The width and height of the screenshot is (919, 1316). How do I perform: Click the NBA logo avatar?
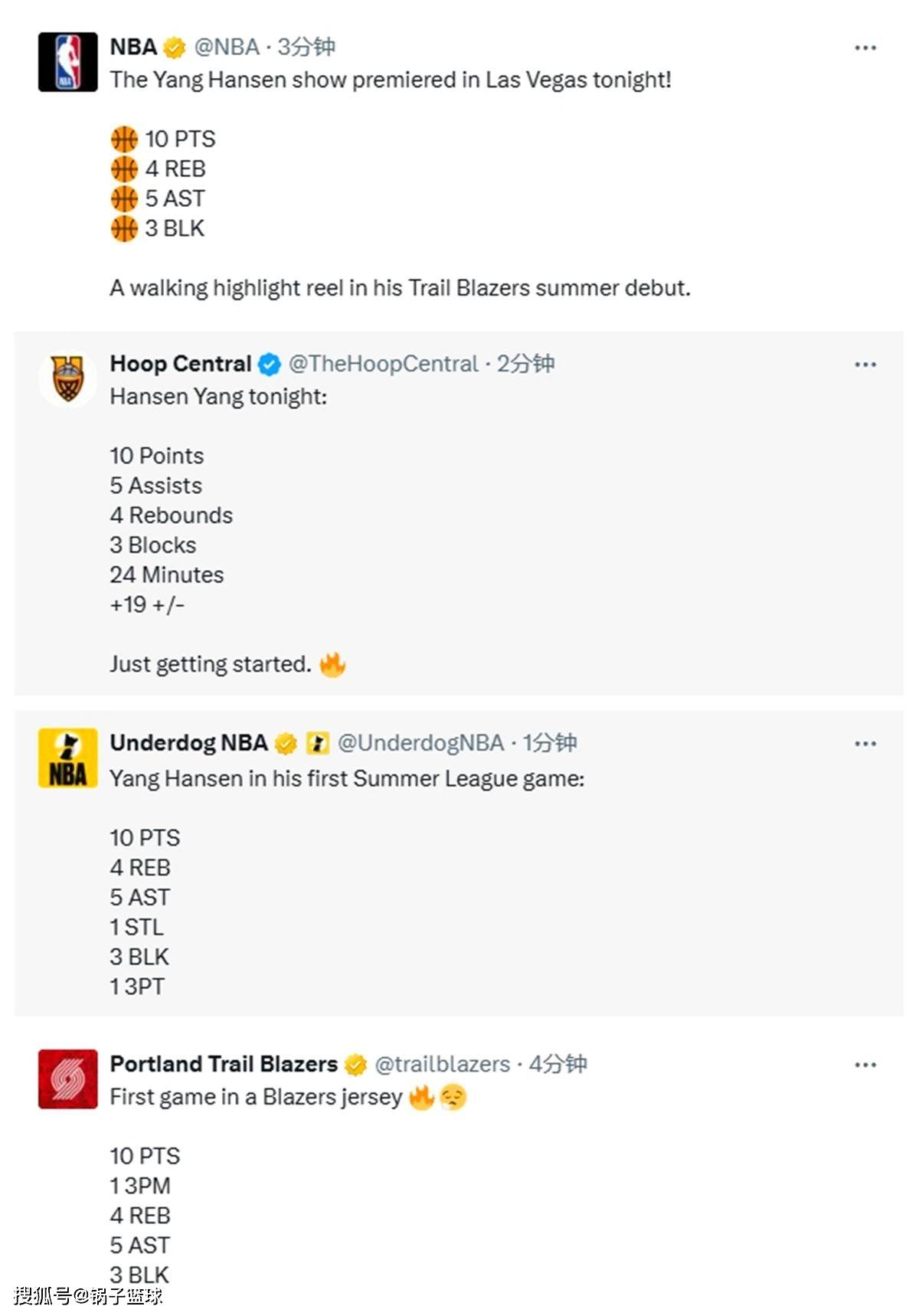68,62
